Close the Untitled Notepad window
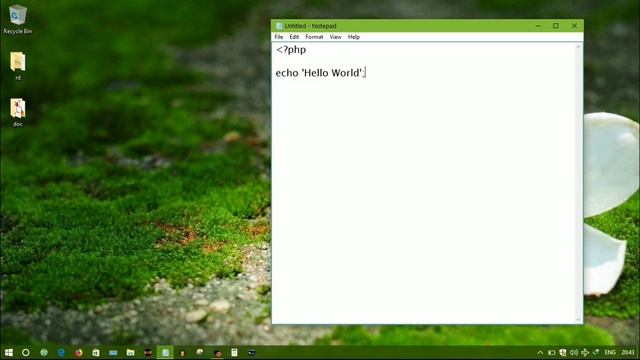This screenshot has height=360, width=640. pyautogui.click(x=574, y=26)
